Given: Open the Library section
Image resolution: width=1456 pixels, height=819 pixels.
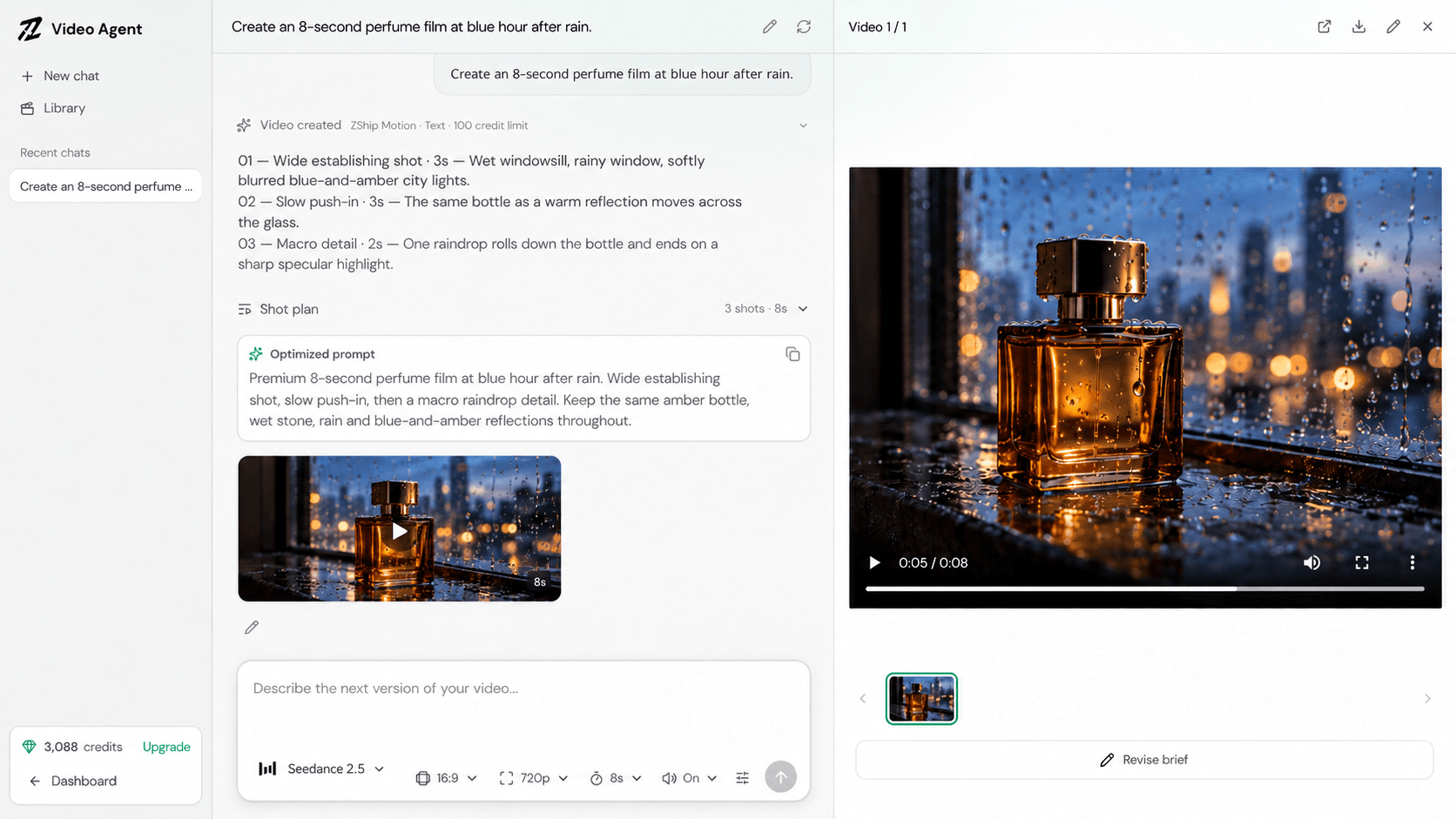Looking at the screenshot, I should [x=53, y=109].
